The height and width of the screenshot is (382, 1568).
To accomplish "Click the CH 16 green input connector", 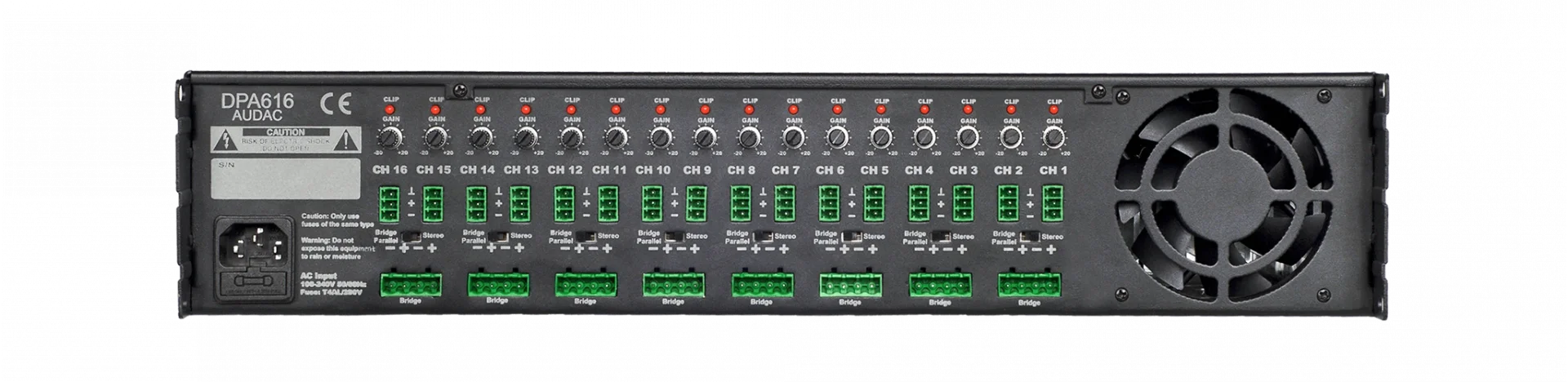I will pyautogui.click(x=389, y=204).
